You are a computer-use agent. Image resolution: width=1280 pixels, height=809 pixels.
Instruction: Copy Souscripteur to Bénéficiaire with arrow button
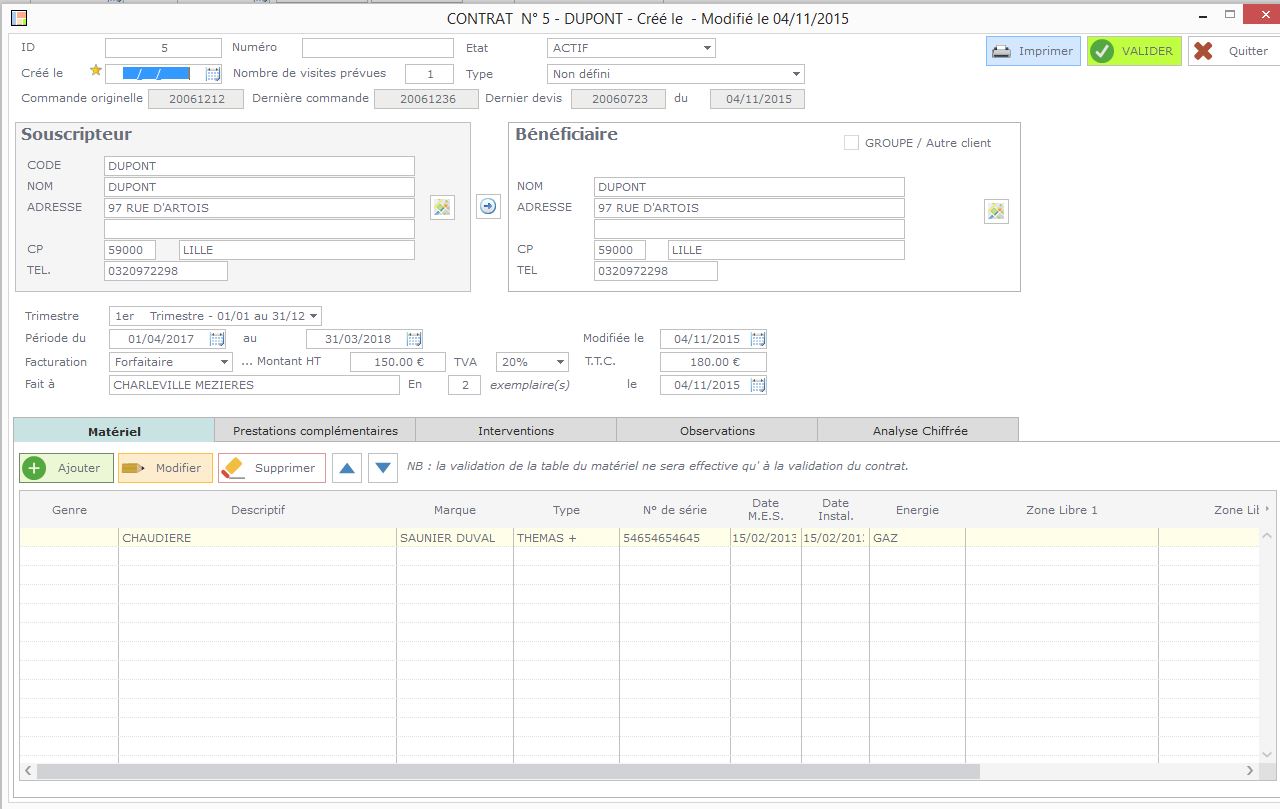[488, 206]
